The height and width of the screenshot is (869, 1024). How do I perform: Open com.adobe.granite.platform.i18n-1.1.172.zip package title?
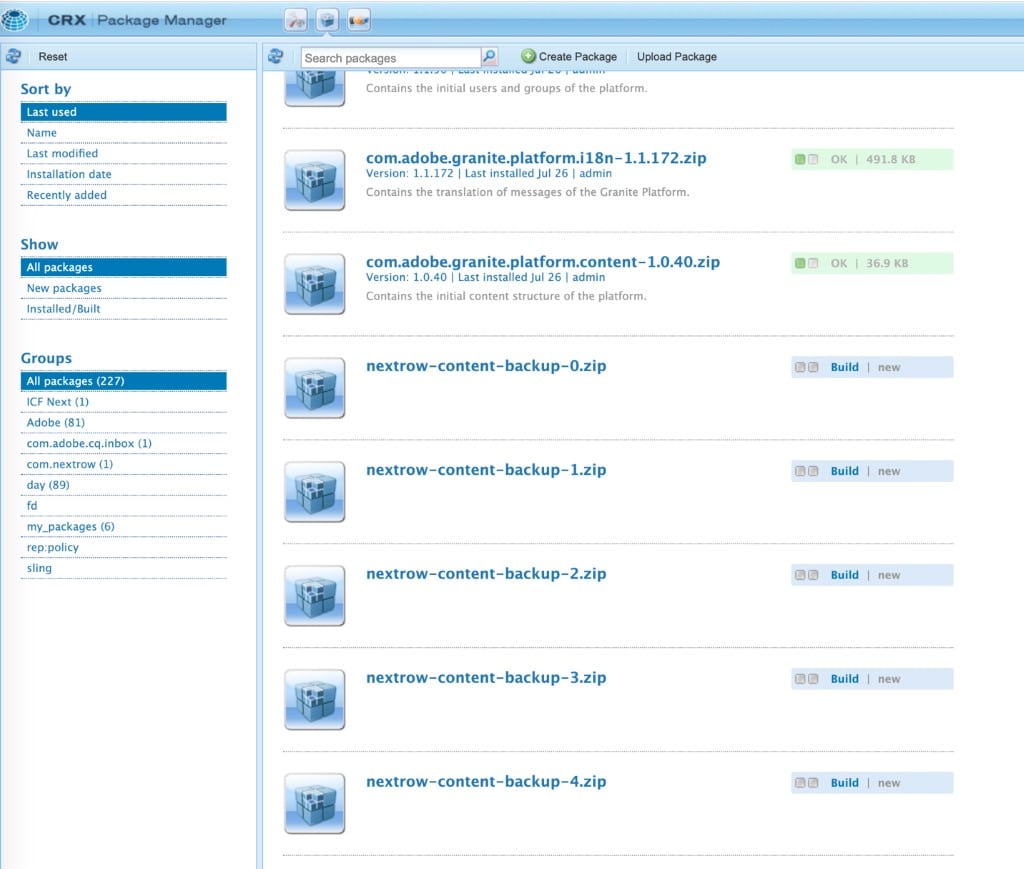536,158
